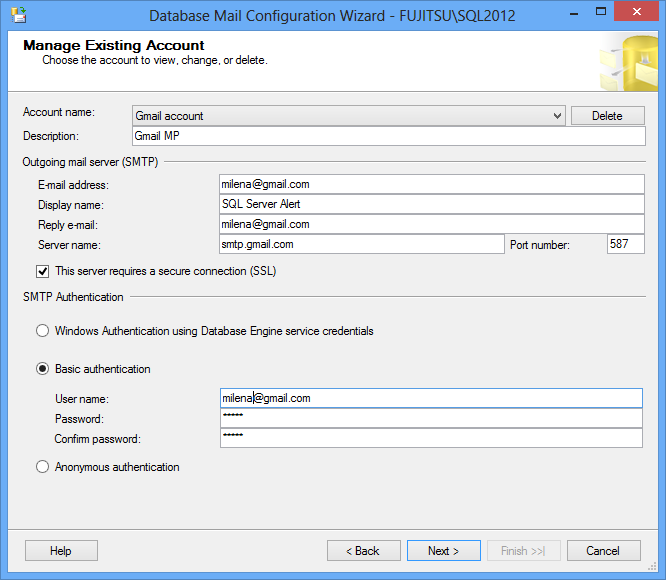The width and height of the screenshot is (666, 580).
Task: Focus the Confirm password field
Action: pos(431,438)
